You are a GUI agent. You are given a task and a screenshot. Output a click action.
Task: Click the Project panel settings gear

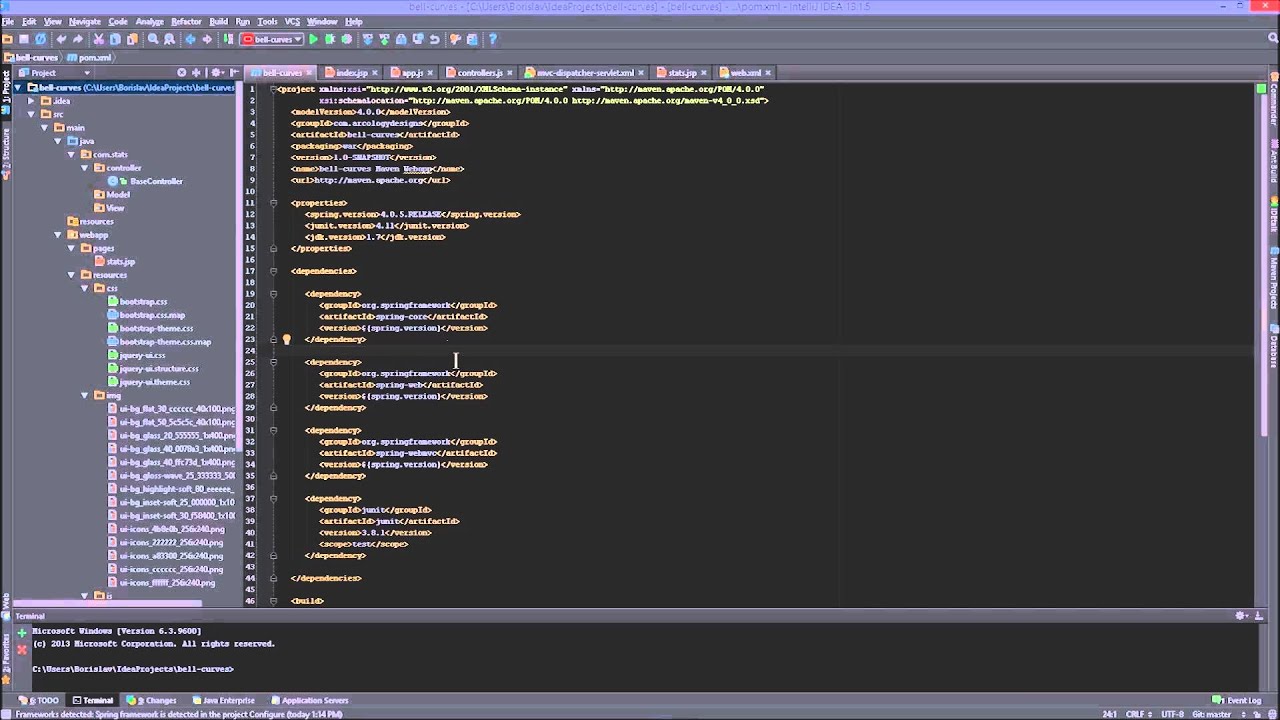coord(216,72)
